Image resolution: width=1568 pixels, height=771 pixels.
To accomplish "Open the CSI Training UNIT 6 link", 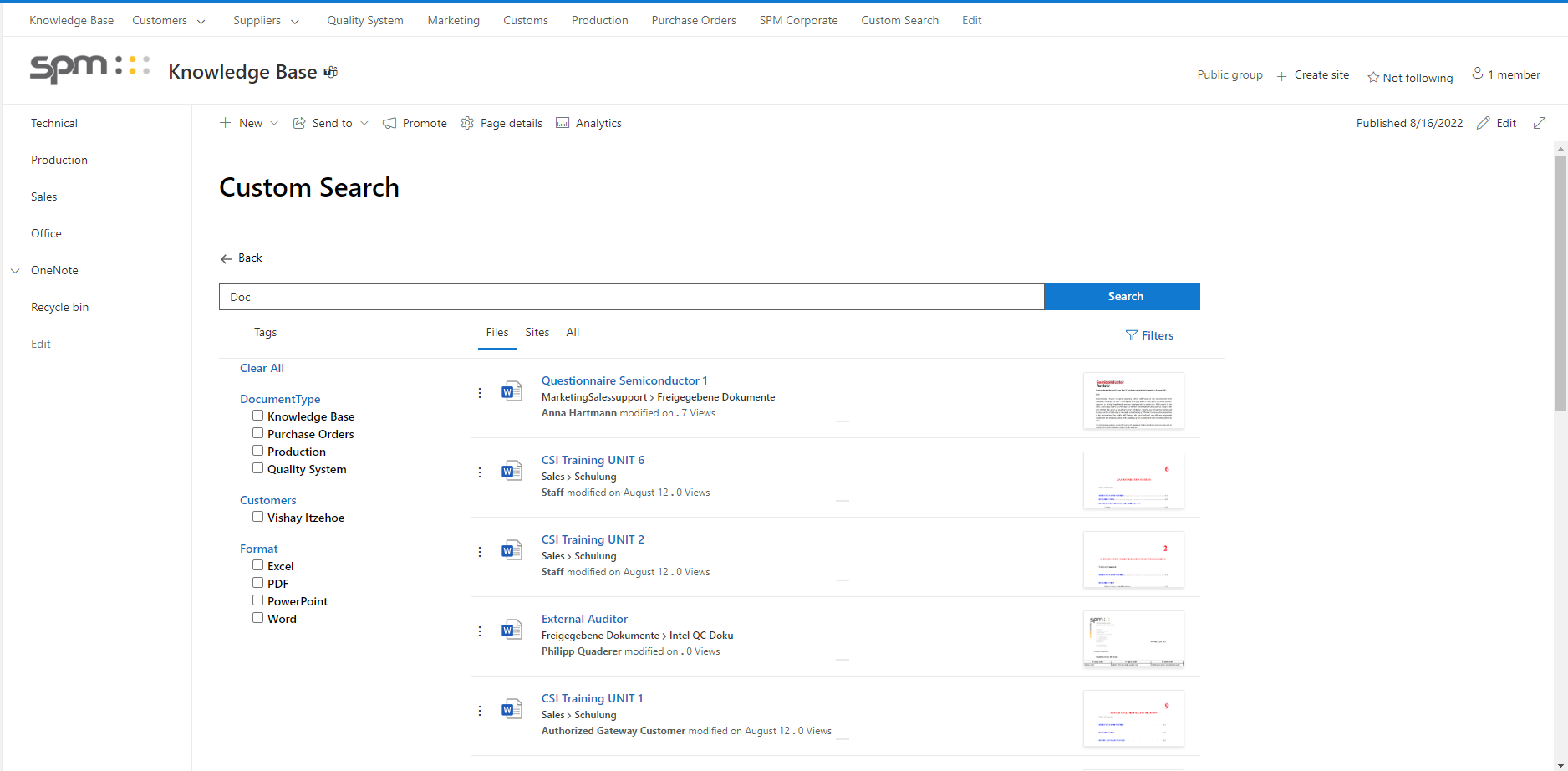I will (593, 460).
